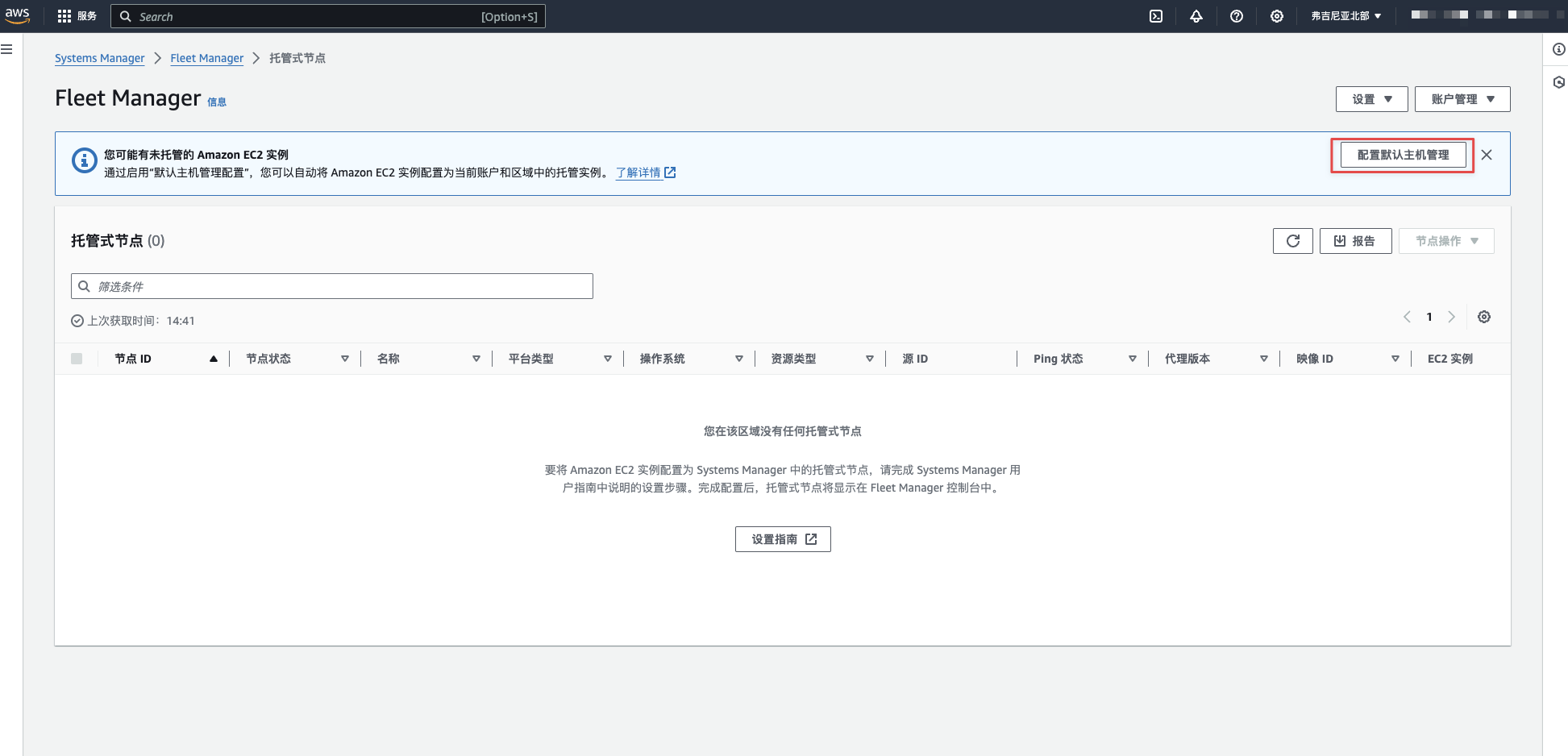Expand the 账户管理 dropdown
The image size is (1568, 756).
click(1462, 99)
